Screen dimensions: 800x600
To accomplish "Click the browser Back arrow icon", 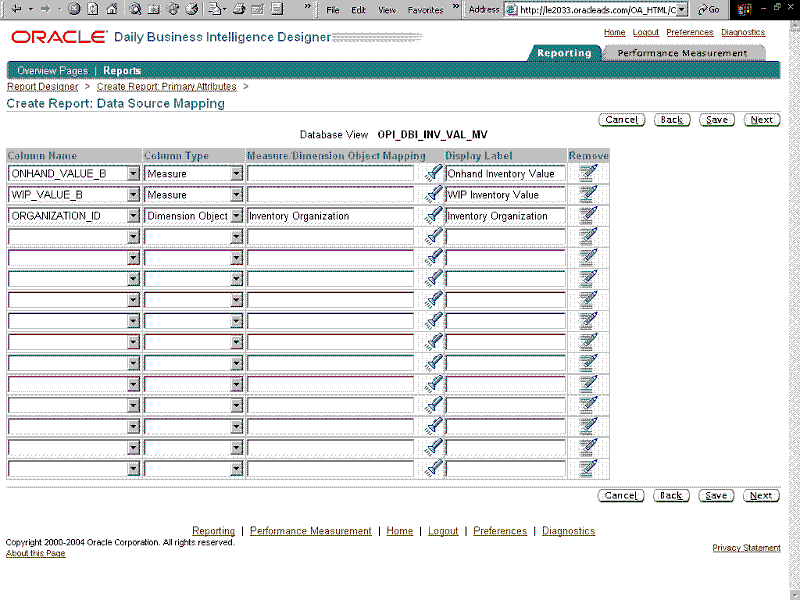I will click(16, 9).
